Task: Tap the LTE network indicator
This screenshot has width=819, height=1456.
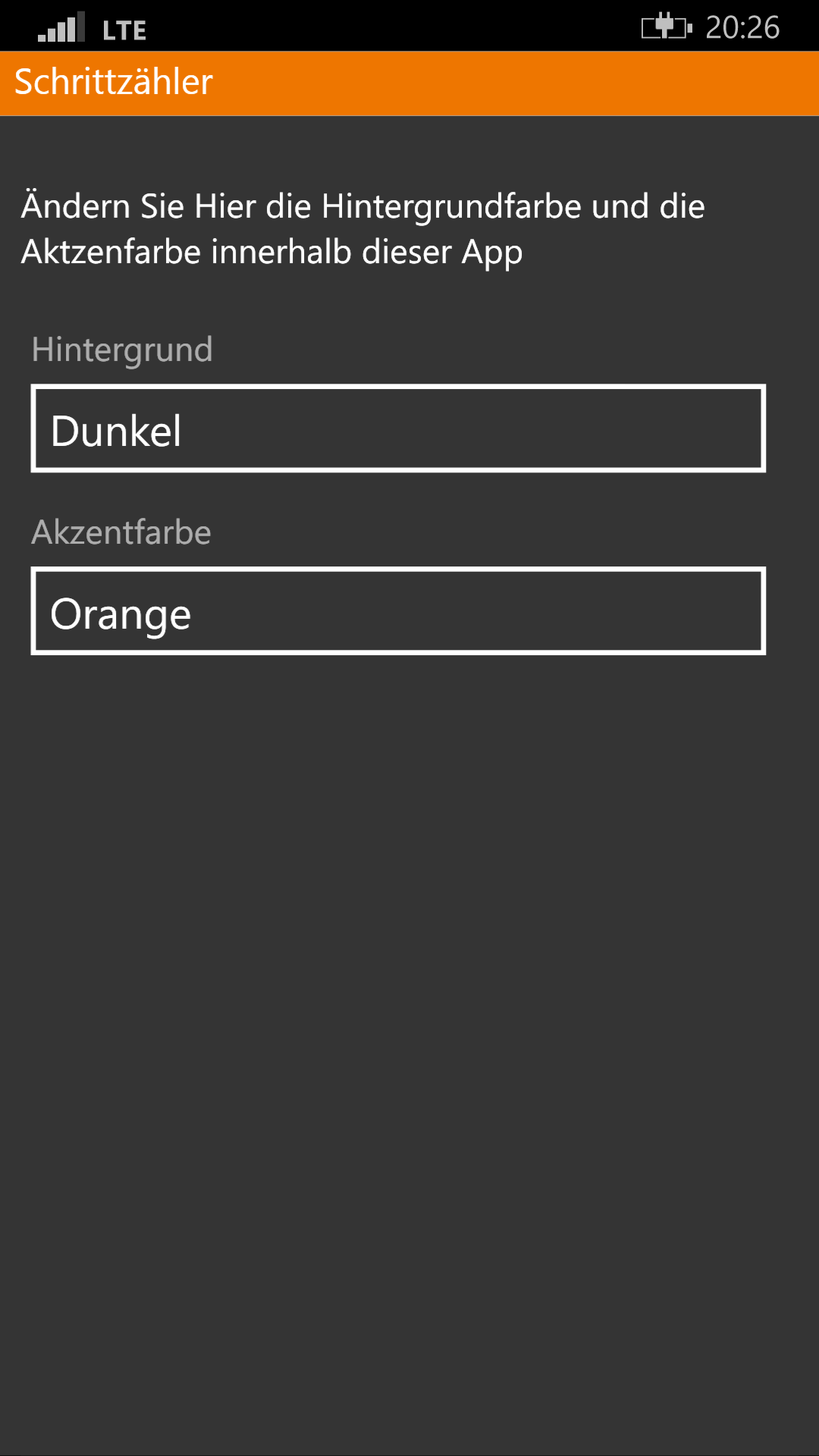Action: [124, 30]
